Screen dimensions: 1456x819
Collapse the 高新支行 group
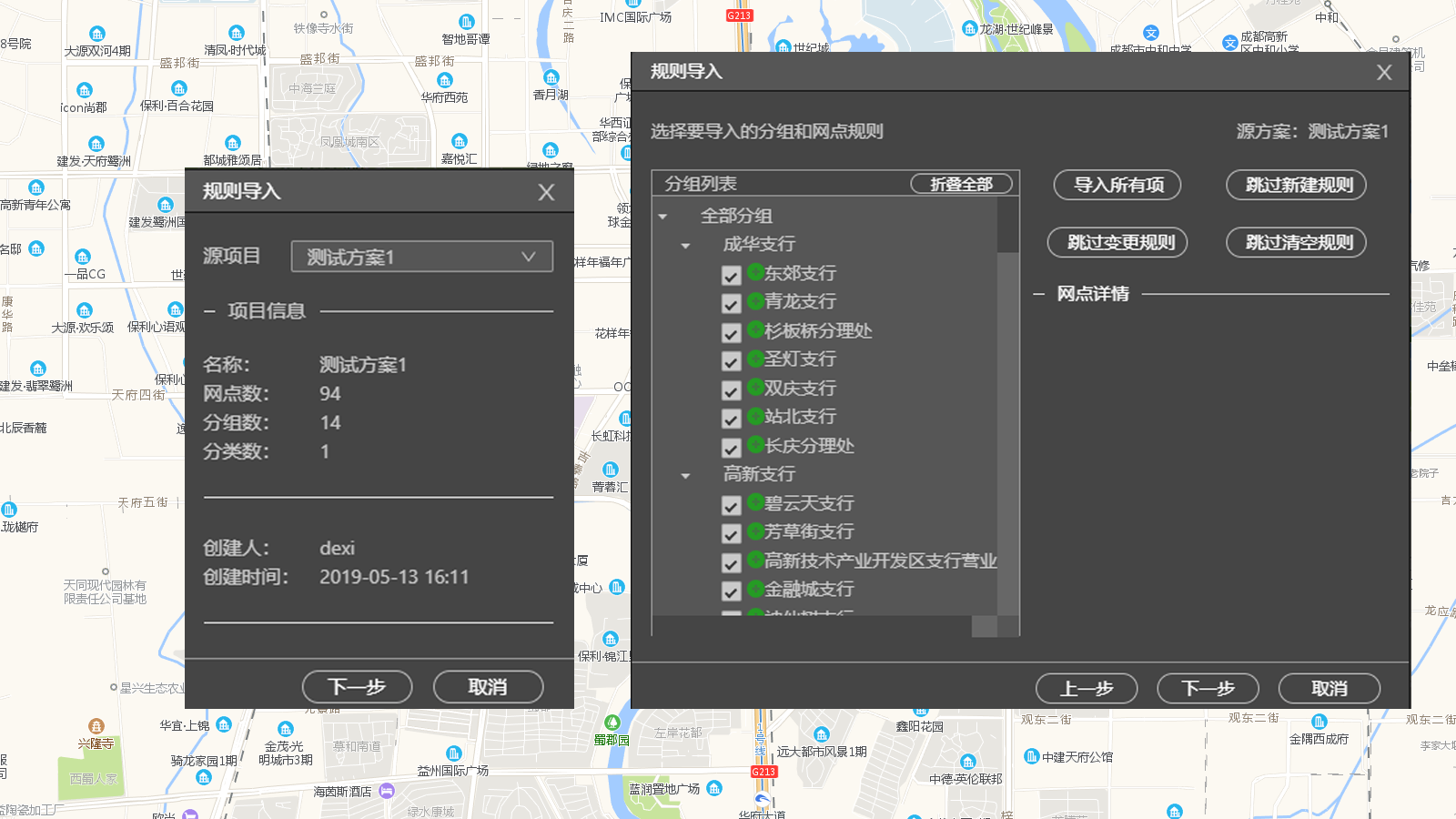pyautogui.click(x=686, y=476)
